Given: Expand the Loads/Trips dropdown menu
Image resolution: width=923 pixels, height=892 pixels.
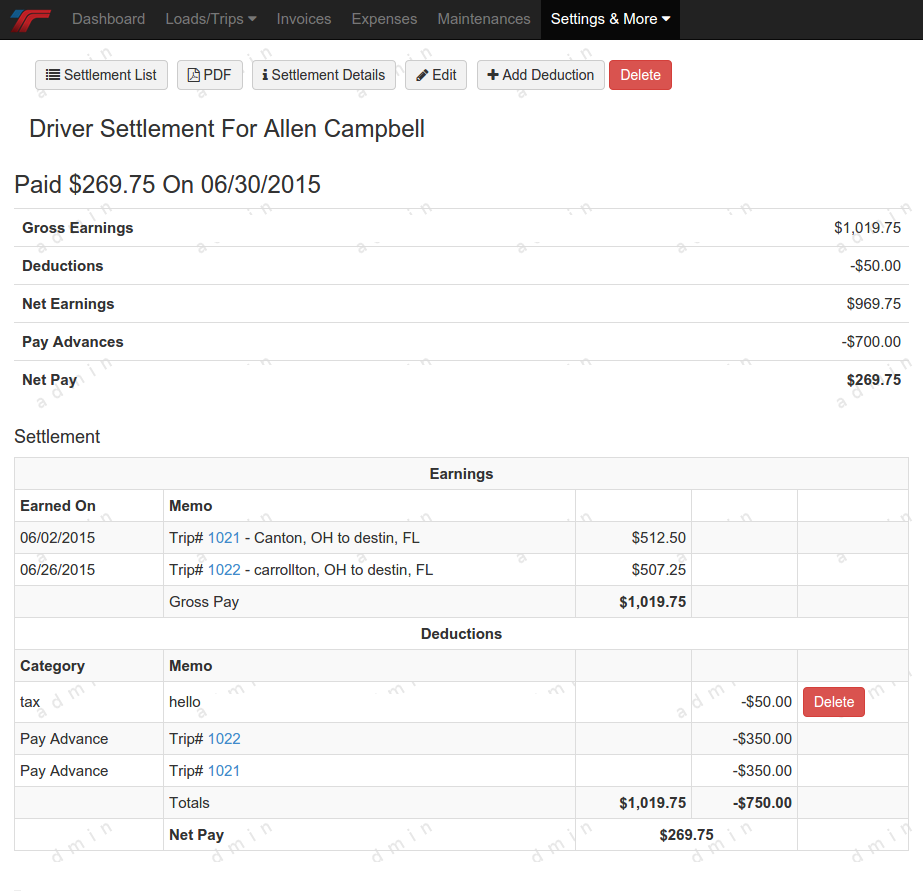Looking at the screenshot, I should point(210,19).
